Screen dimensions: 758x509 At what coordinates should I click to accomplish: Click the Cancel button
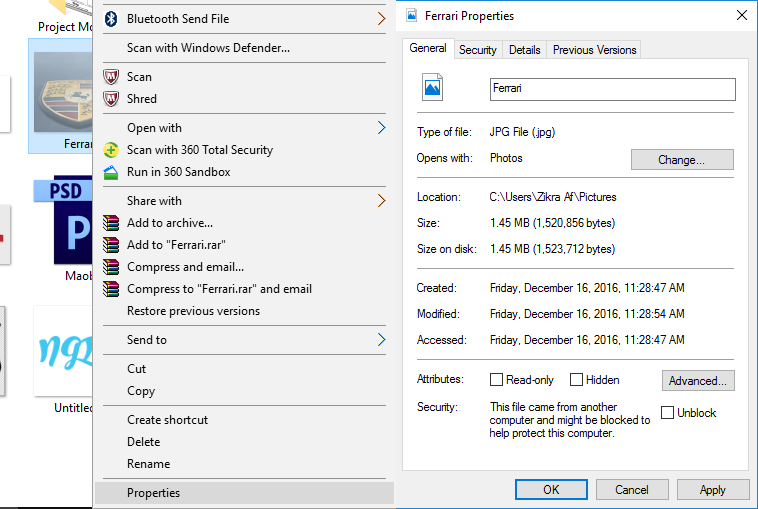(632, 490)
